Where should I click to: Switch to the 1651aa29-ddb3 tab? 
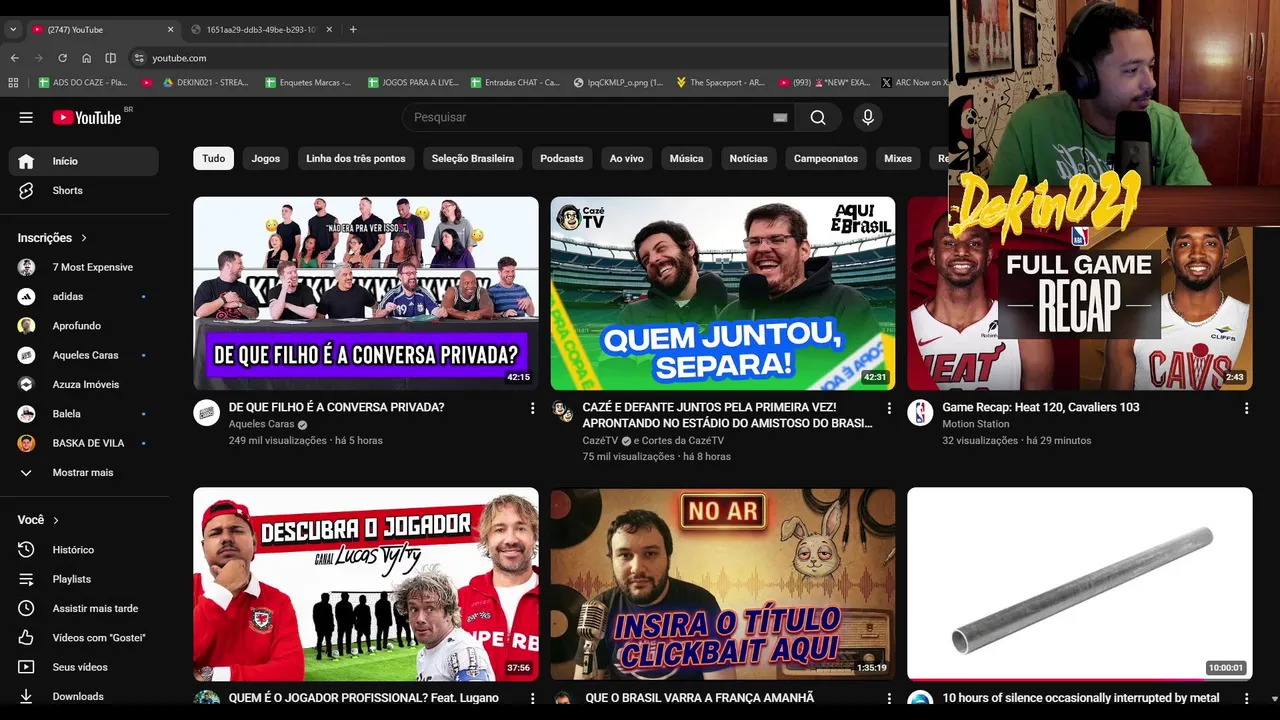tap(261, 29)
